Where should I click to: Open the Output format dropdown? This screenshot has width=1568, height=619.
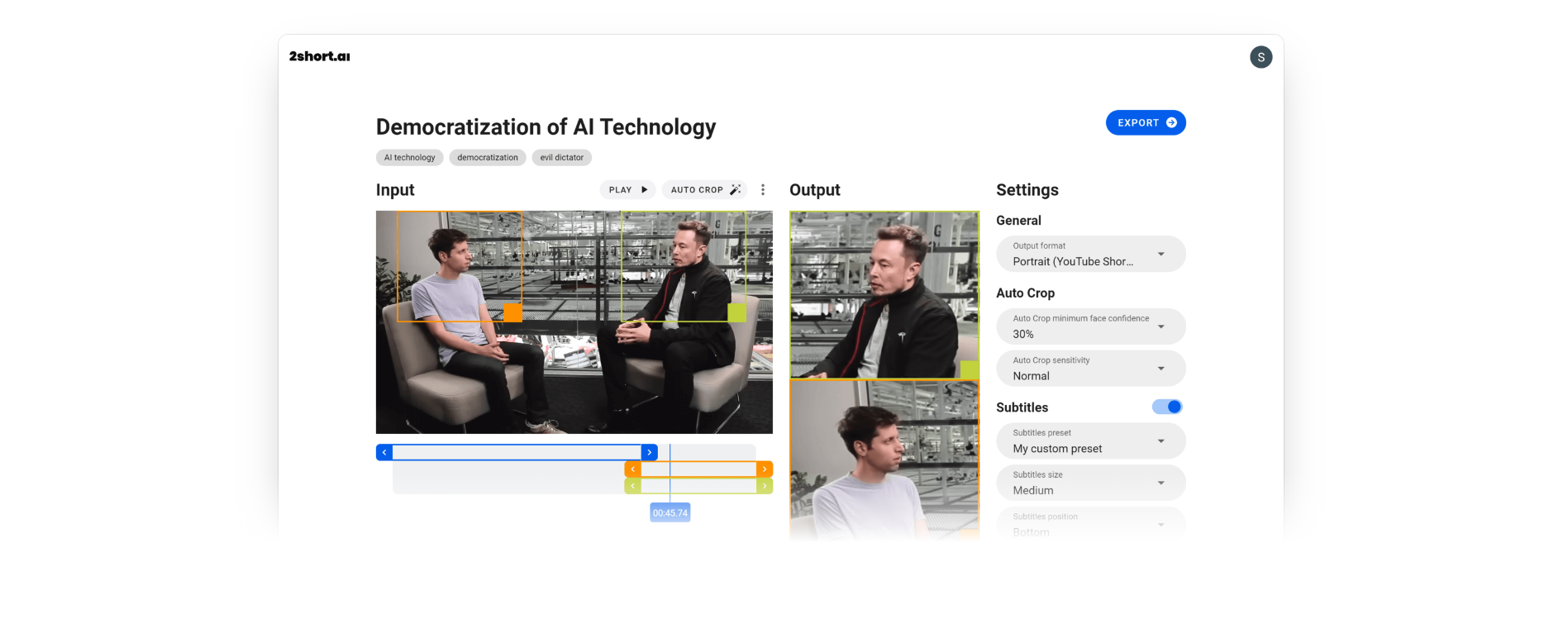tap(1090, 254)
